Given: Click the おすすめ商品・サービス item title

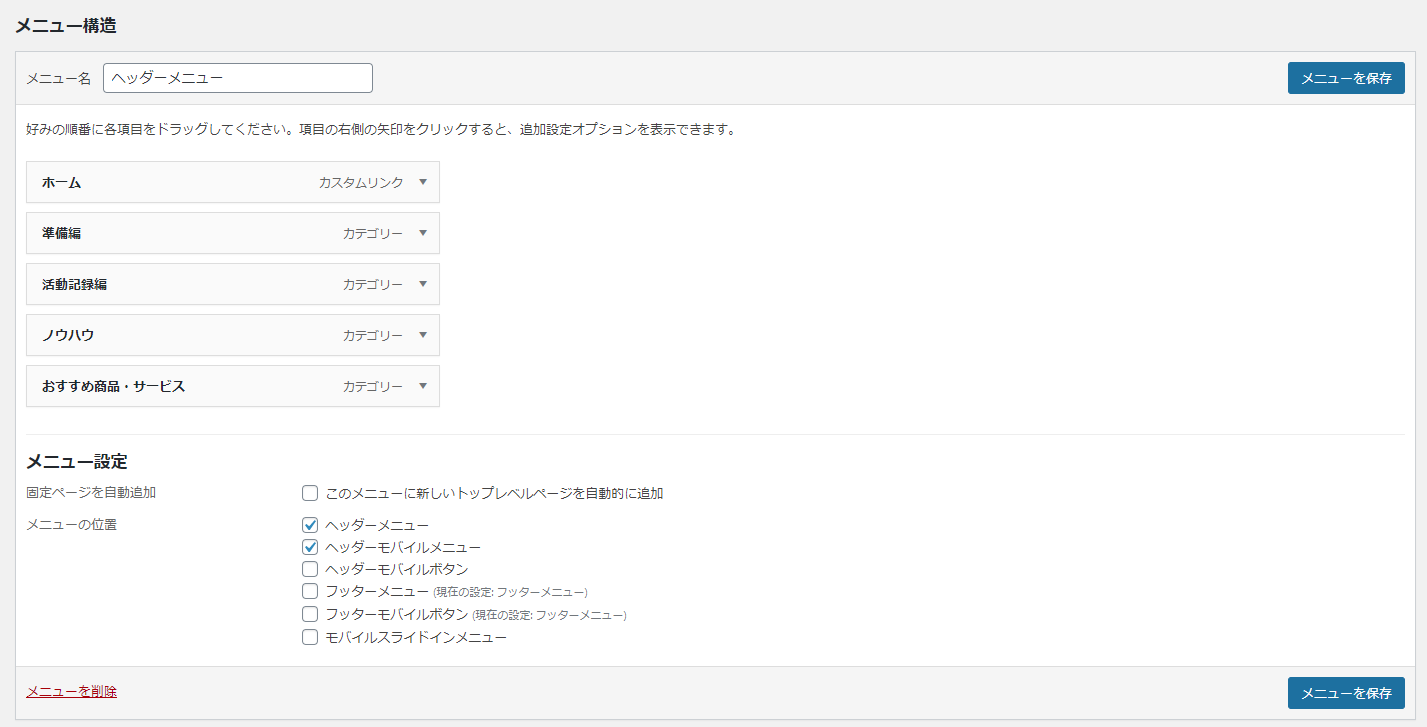Looking at the screenshot, I should [x=113, y=387].
